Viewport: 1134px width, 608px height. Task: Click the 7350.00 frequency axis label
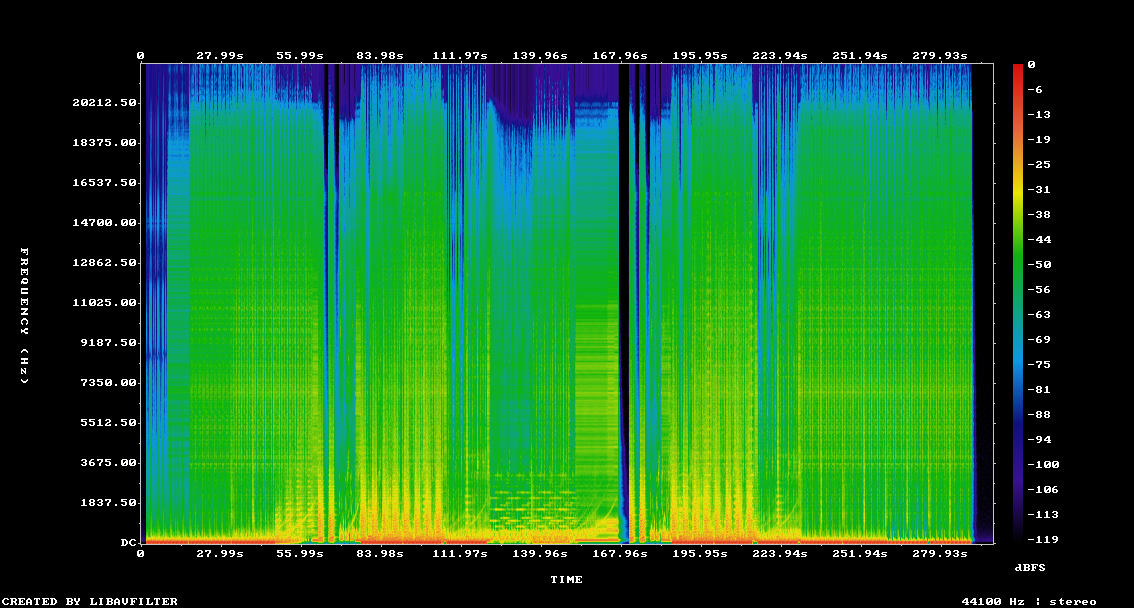pyautogui.click(x=108, y=382)
